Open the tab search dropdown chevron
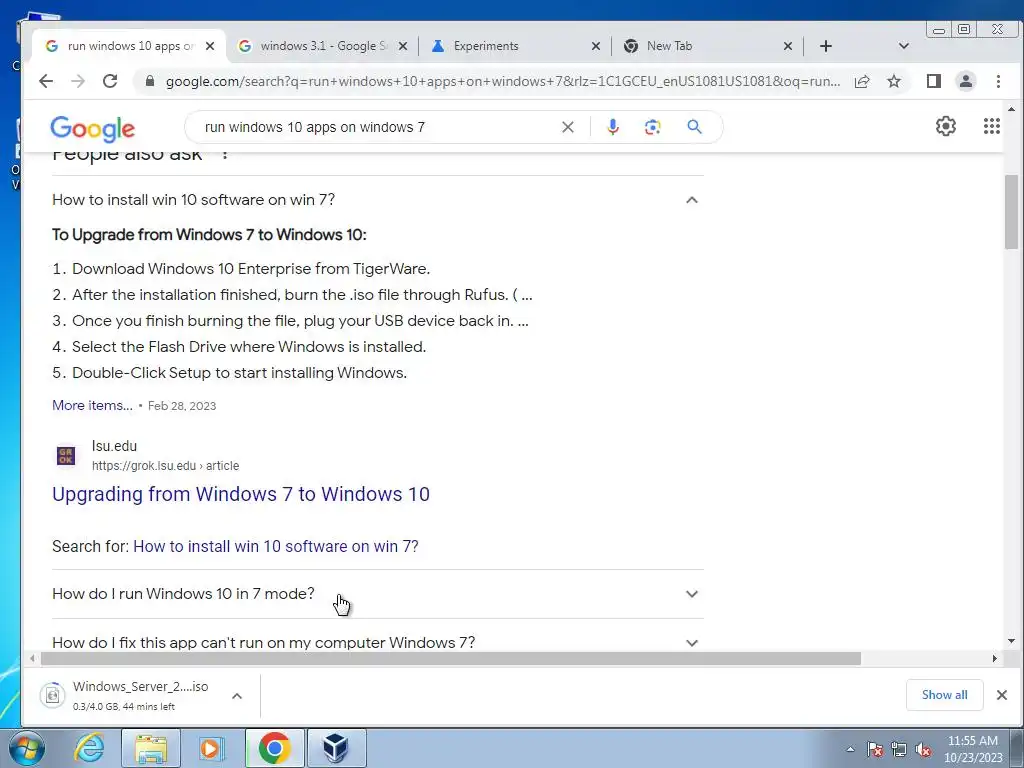This screenshot has width=1024, height=768. coord(904,46)
